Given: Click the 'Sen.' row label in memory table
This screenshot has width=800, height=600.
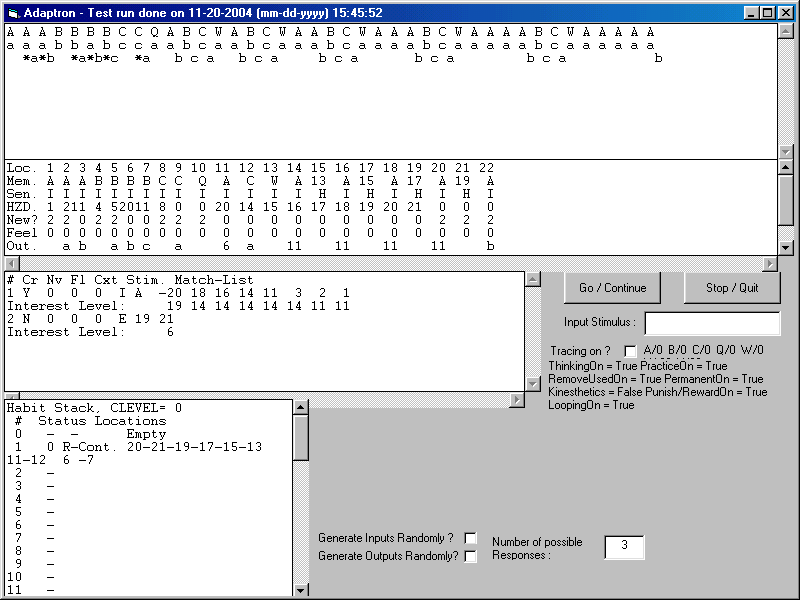Looking at the screenshot, I should (22, 194).
